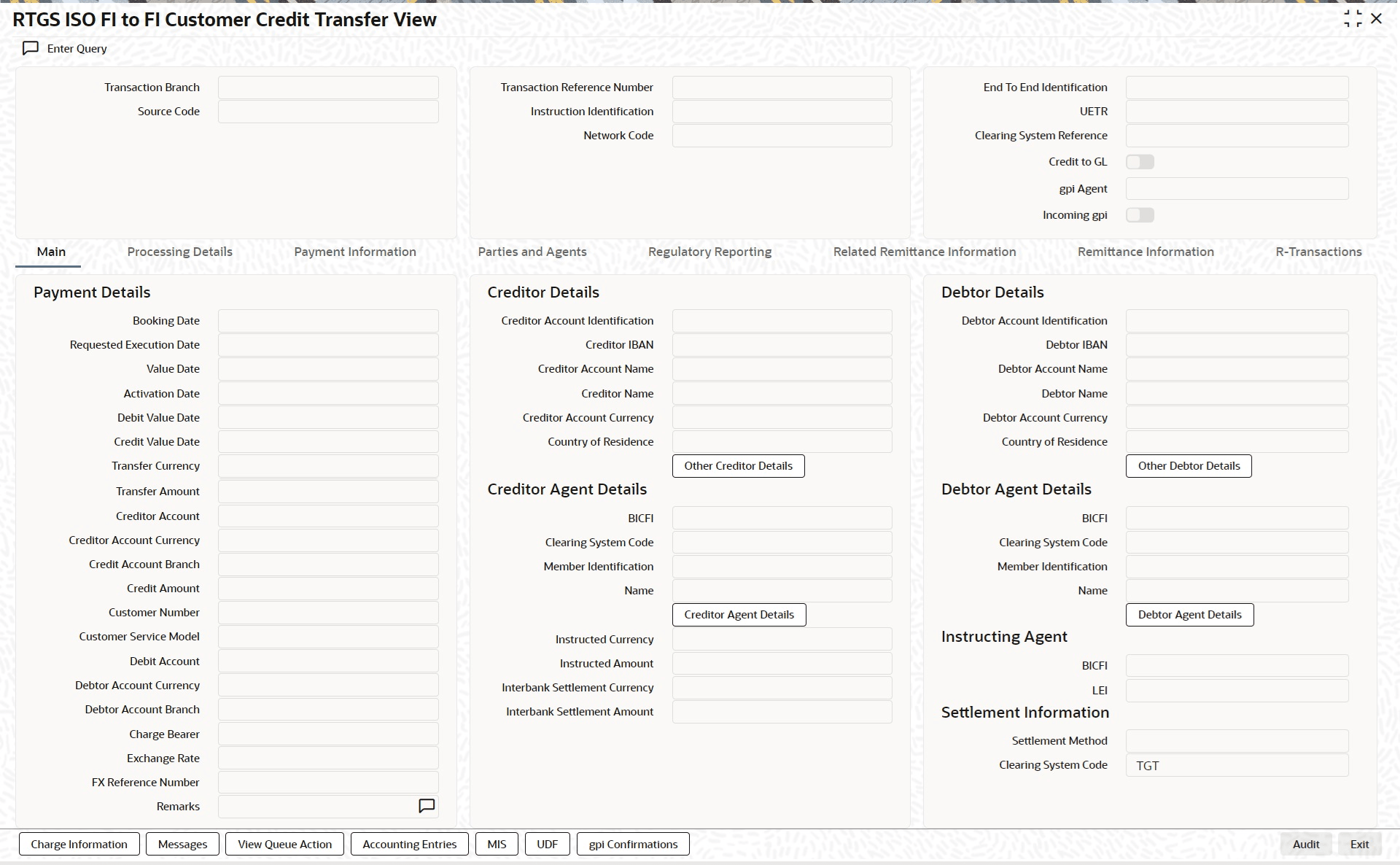Open gpi Confirmations screen
Image resolution: width=1400 pixels, height=865 pixels.
(633, 844)
